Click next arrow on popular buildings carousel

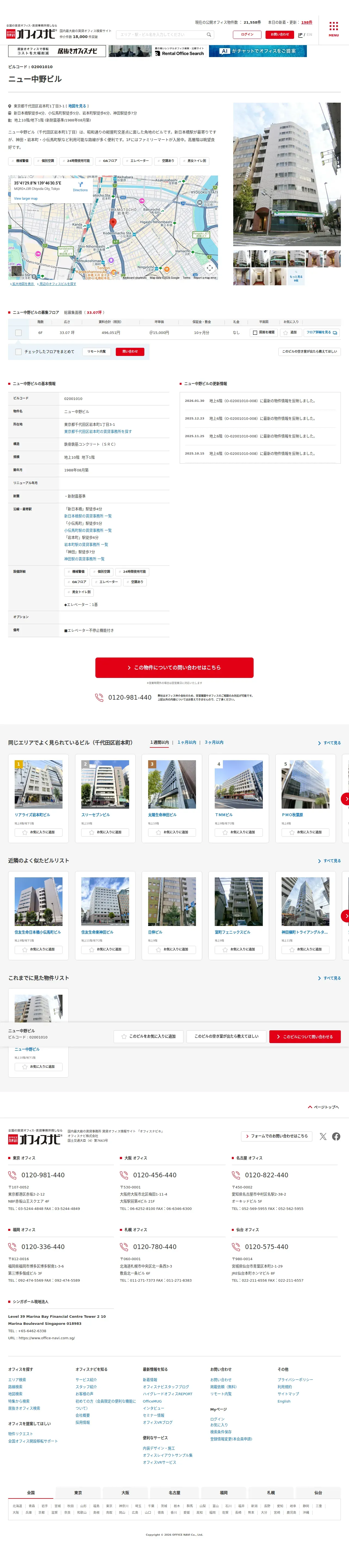pos(345,799)
